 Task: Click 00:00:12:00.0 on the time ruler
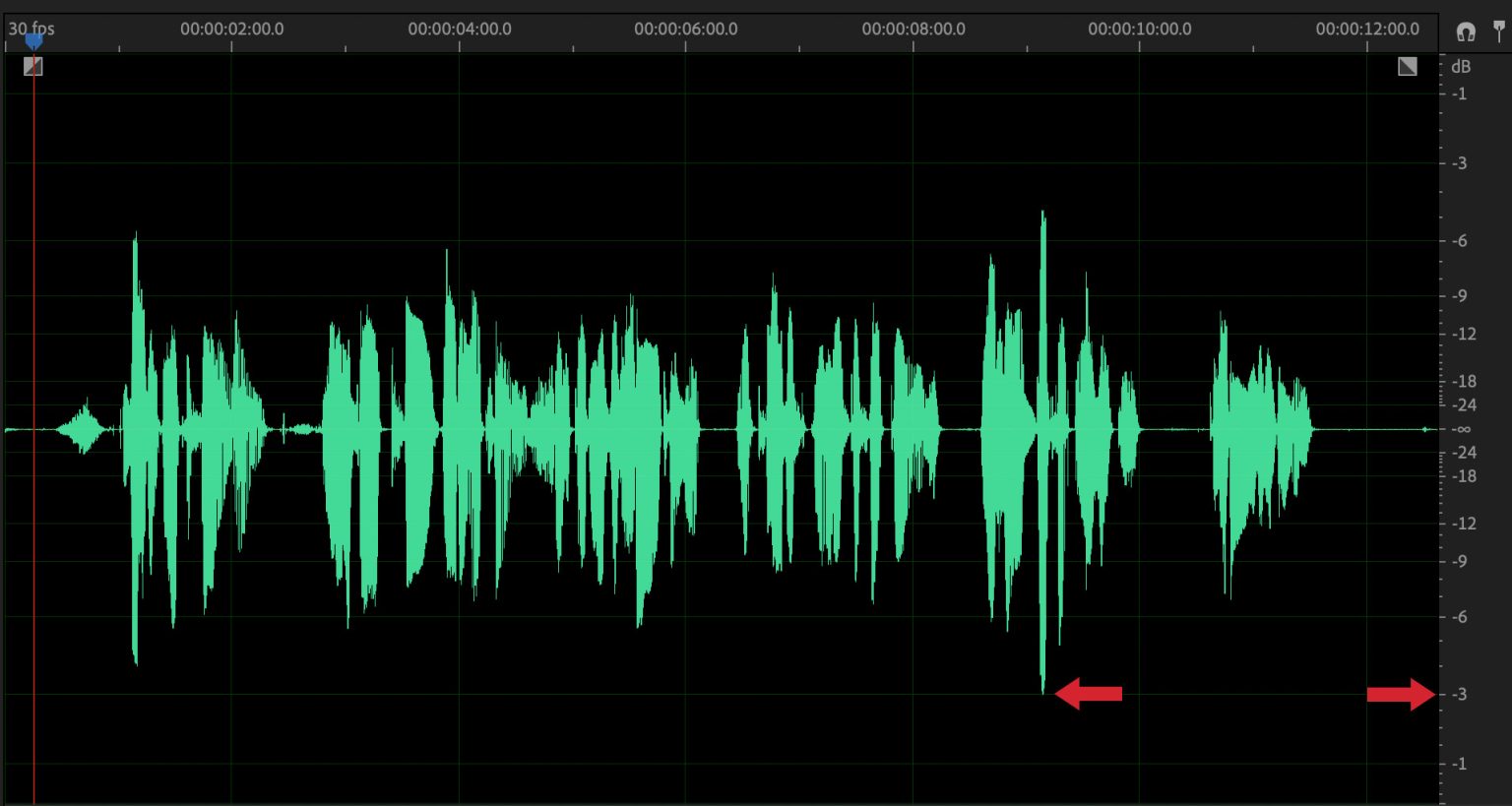1367,29
